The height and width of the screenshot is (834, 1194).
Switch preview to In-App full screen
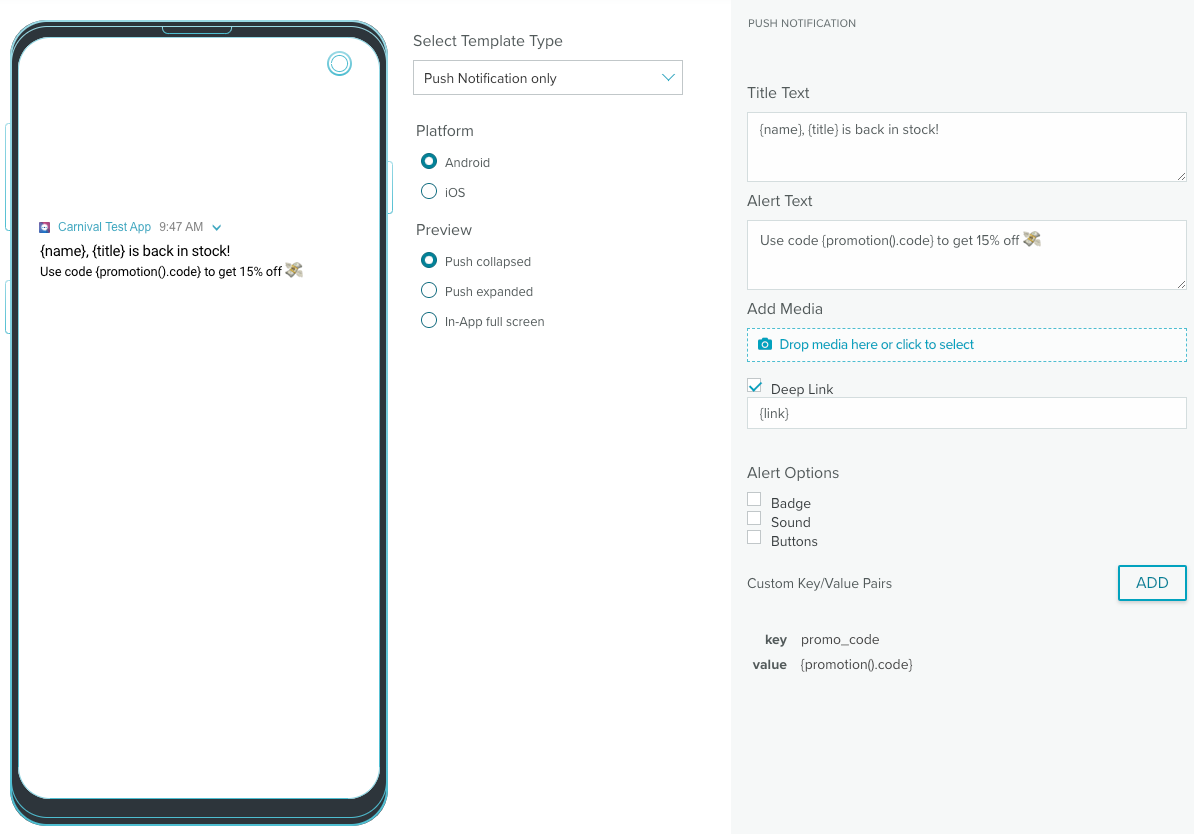(429, 320)
